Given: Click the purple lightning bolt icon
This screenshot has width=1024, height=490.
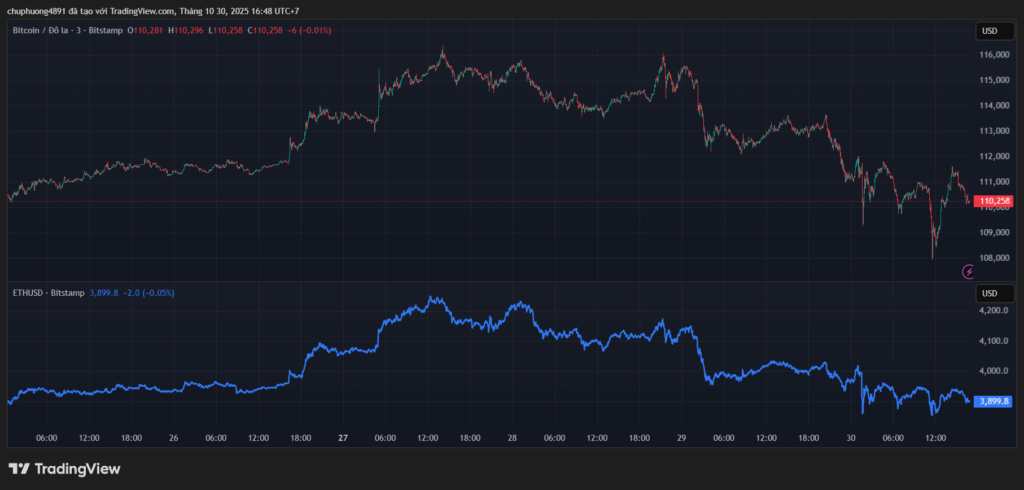Looking at the screenshot, I should (x=968, y=271).
